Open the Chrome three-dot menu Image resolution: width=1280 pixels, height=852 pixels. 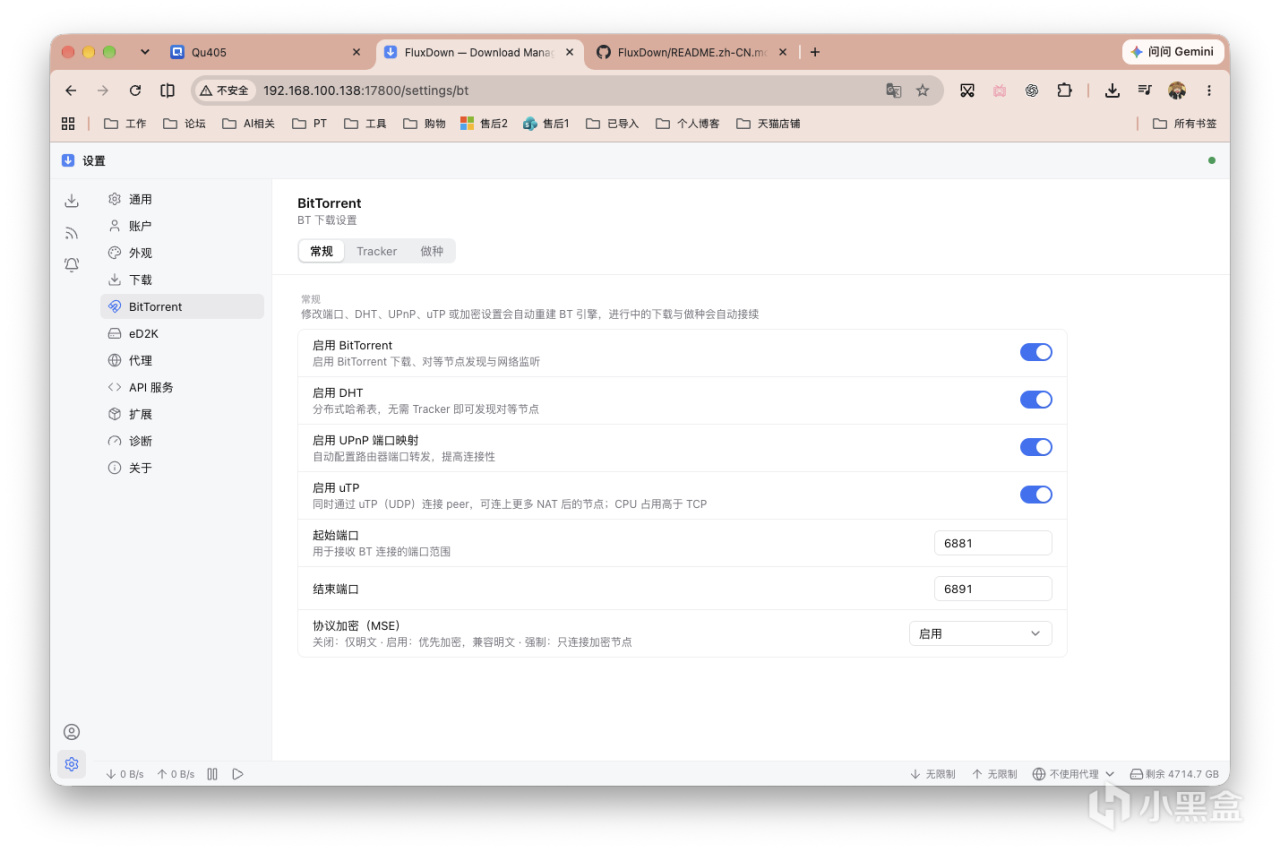point(1209,90)
